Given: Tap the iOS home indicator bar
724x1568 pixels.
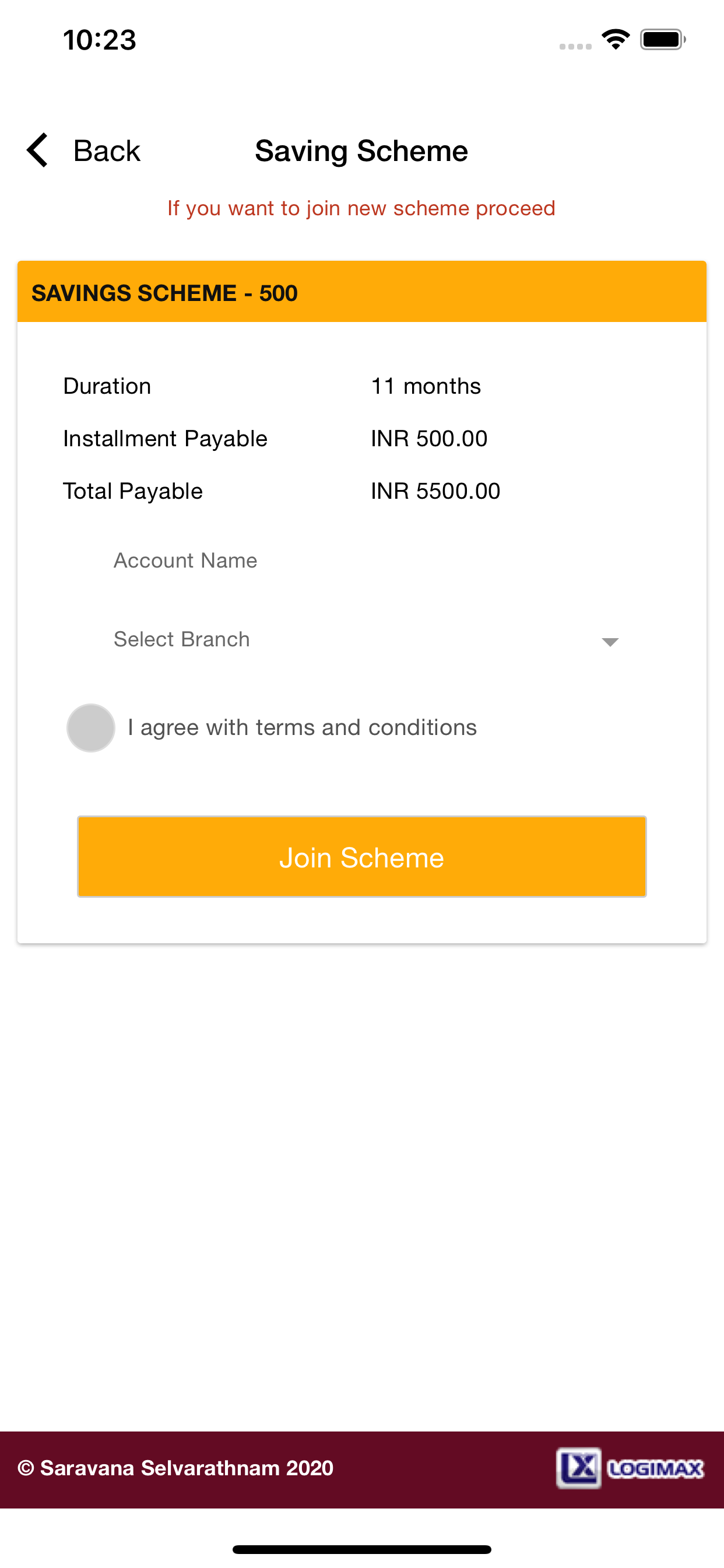Looking at the screenshot, I should pyautogui.click(x=362, y=1549).
